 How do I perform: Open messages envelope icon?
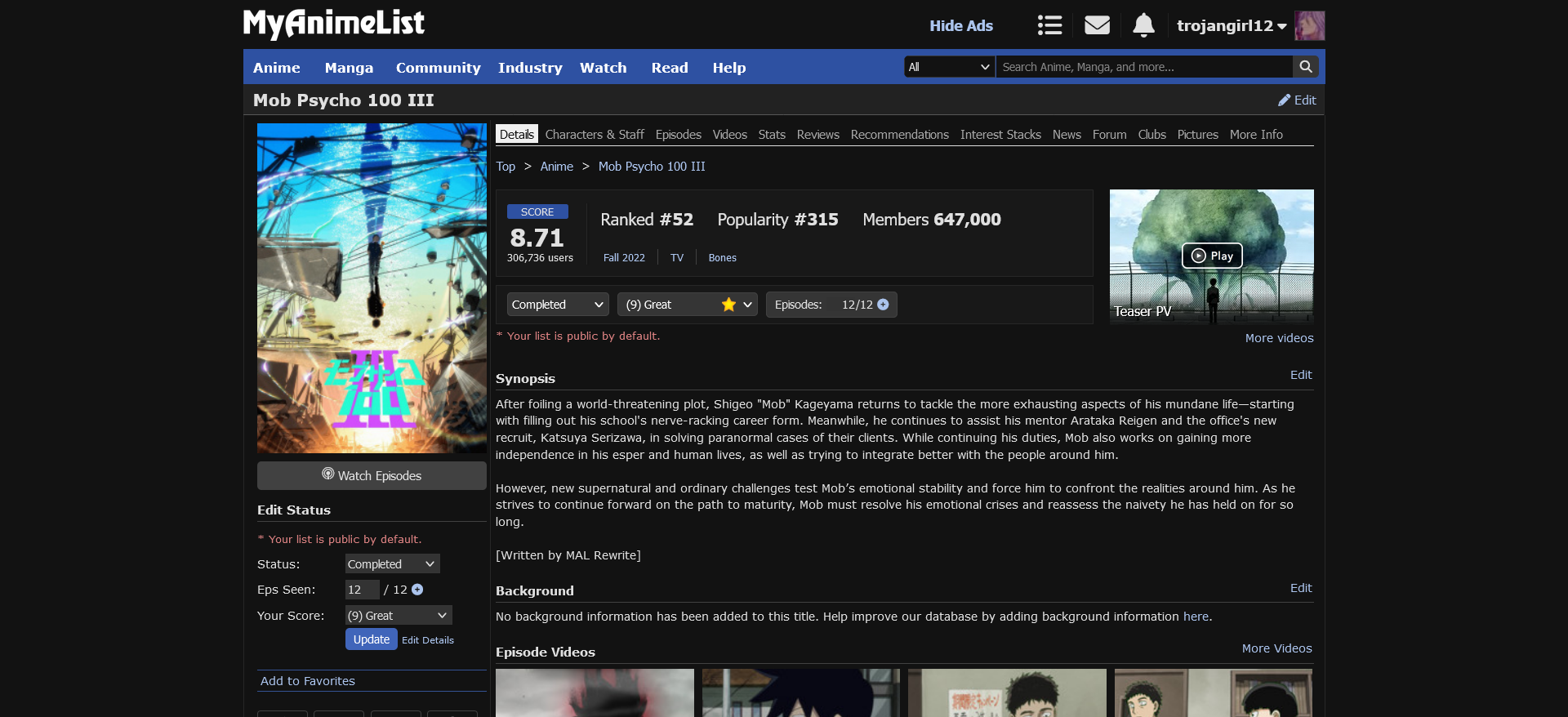click(x=1097, y=25)
